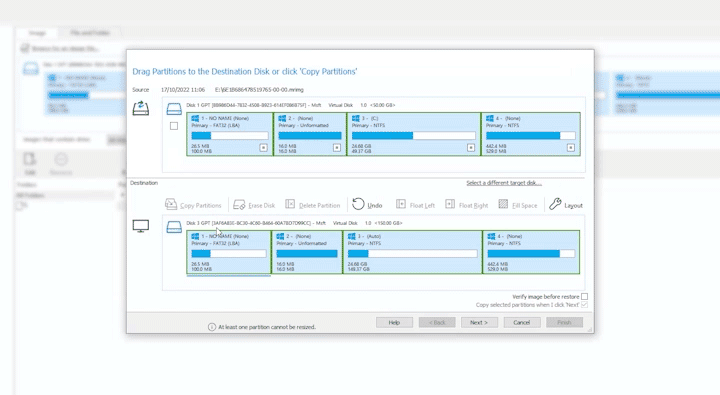Toggle checkbox on source partition 1 NO NAME
Image resolution: width=720 pixels, height=395 pixels.
click(264, 147)
